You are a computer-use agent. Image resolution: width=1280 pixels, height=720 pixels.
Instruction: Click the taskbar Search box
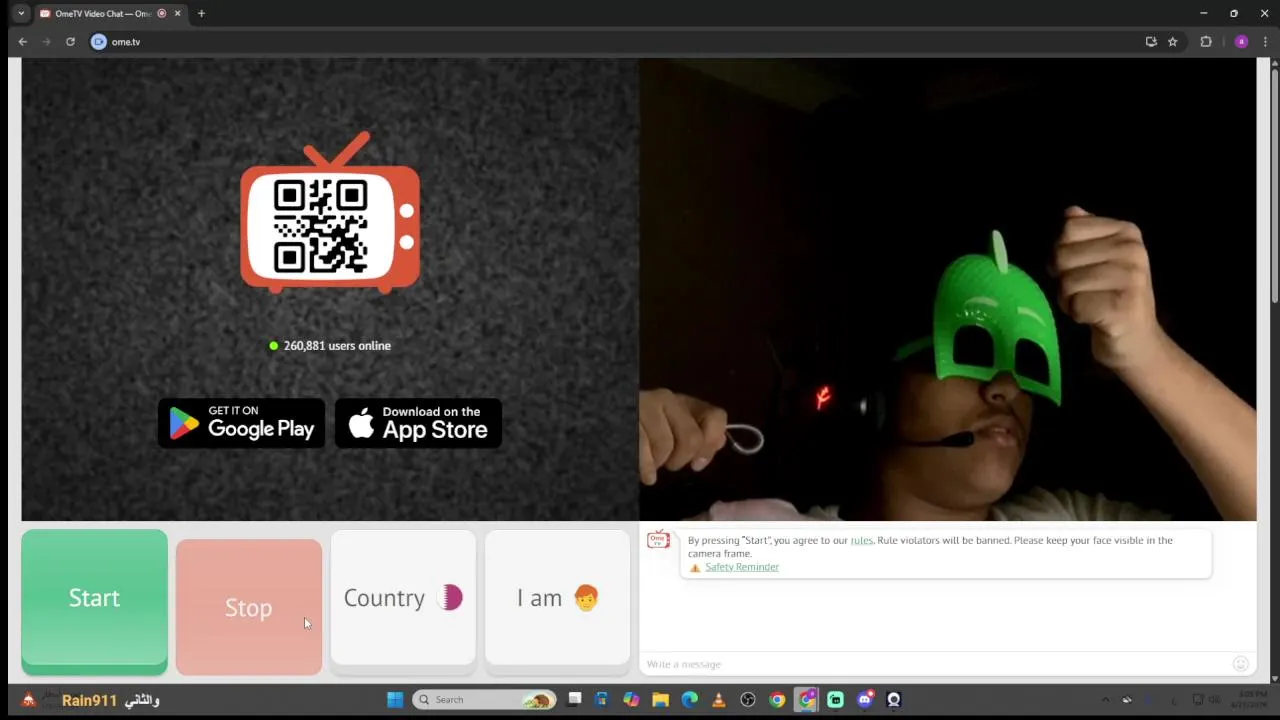(484, 700)
